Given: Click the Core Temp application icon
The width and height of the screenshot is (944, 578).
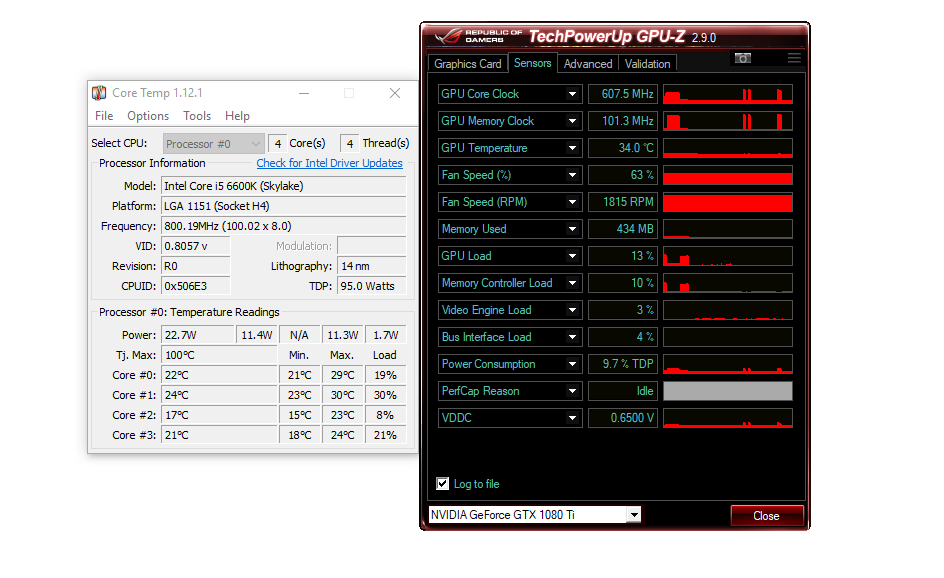Looking at the screenshot, I should click(99, 93).
